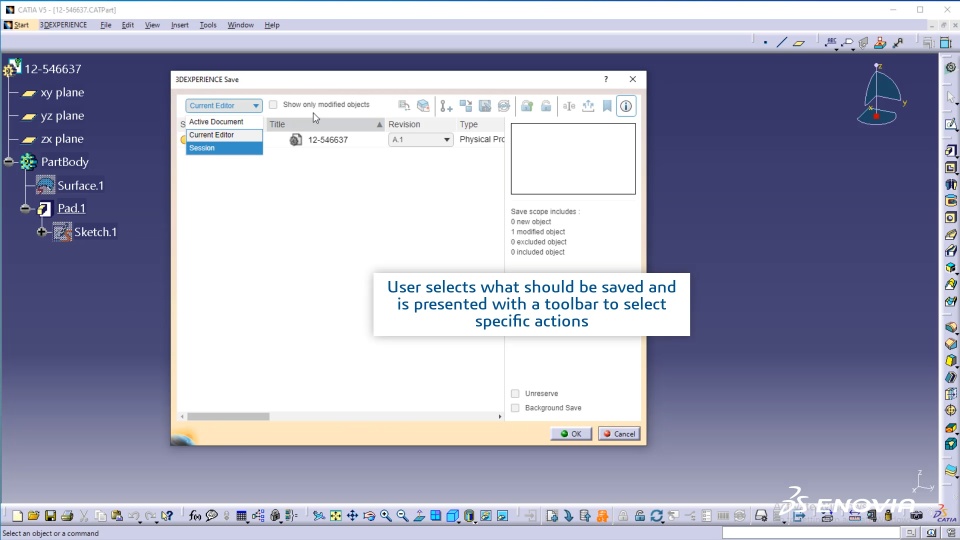Viewport: 960px width, 540px height.
Task: Open the Edit menu
Action: [x=127, y=25]
